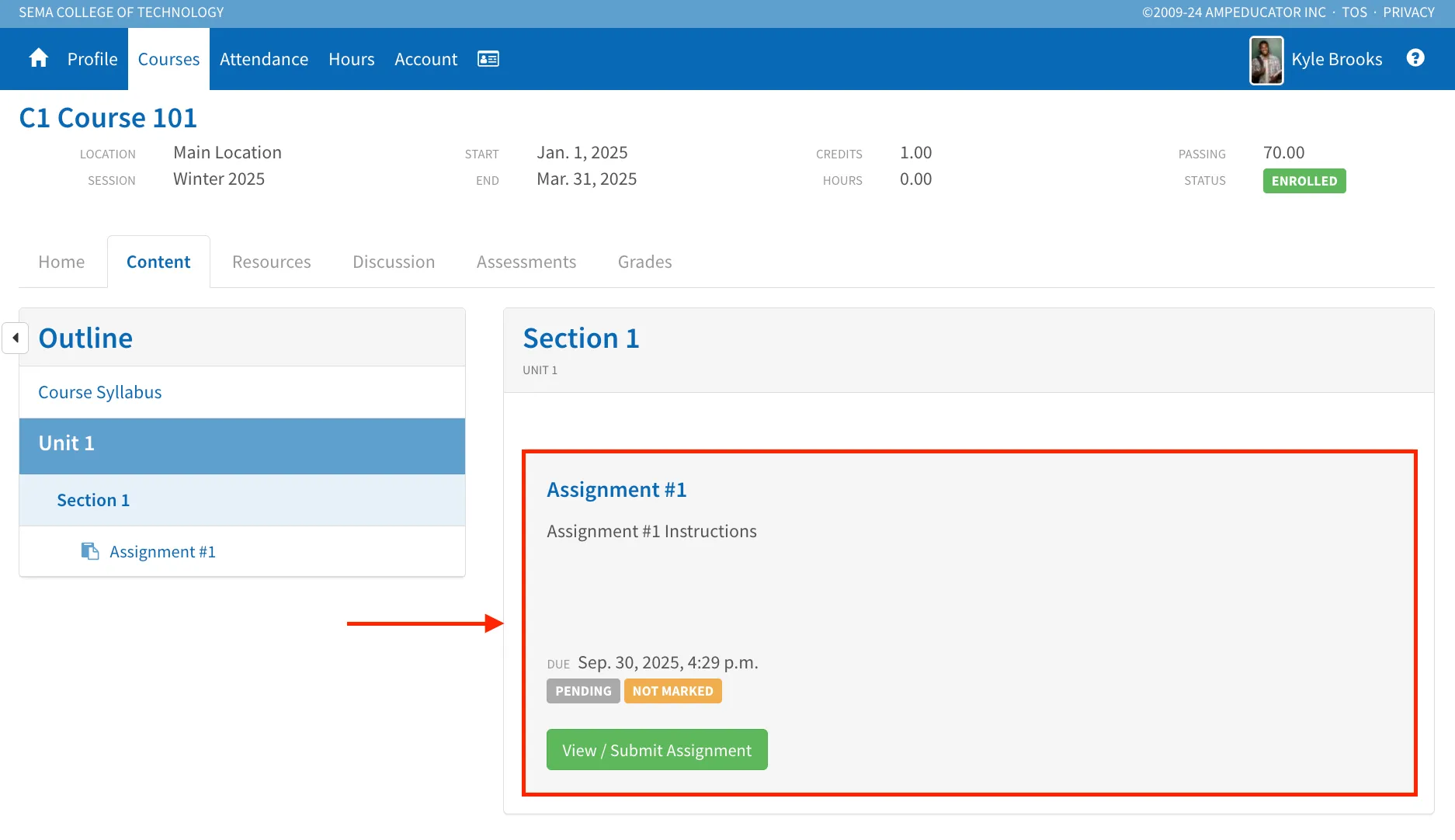Open Attendance in the top navigation
The height and width of the screenshot is (840, 1455).
pos(264,59)
